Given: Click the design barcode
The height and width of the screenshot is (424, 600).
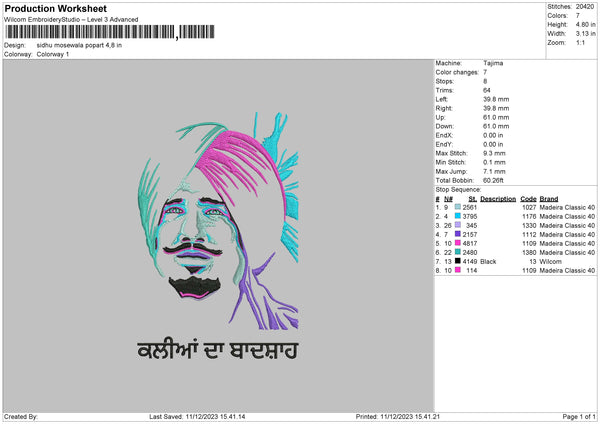Looking at the screenshot, I should coord(110,32).
